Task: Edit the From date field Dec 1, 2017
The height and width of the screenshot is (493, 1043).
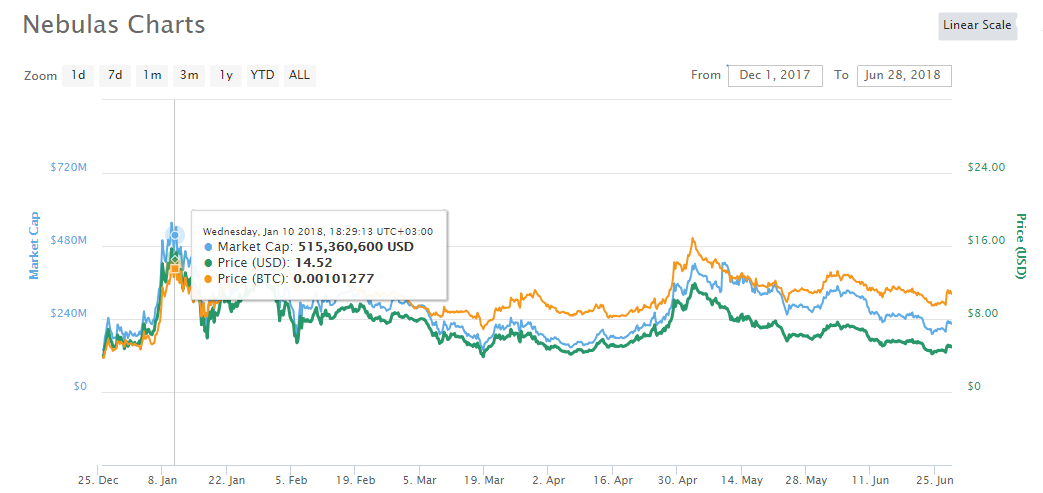Action: coord(776,75)
